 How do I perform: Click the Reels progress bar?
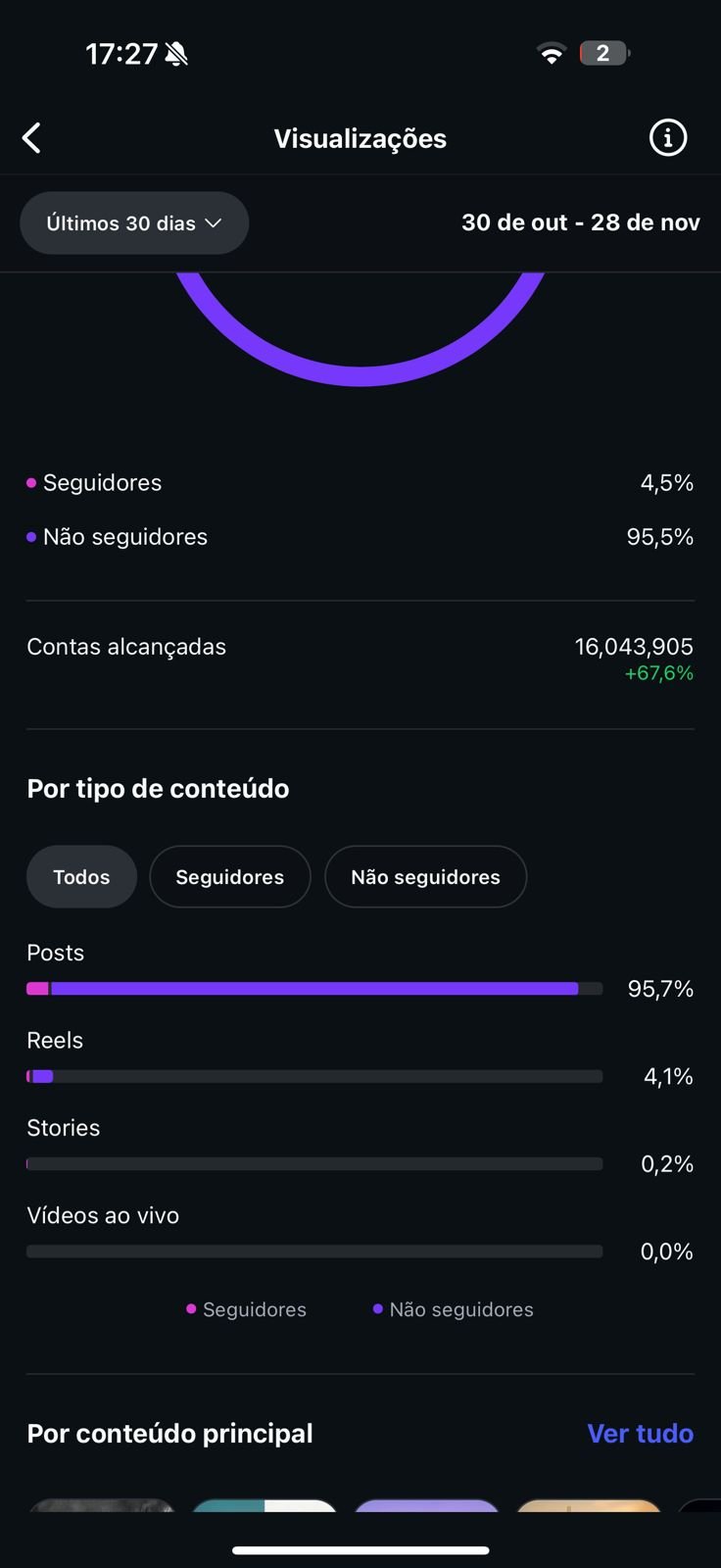313,1076
